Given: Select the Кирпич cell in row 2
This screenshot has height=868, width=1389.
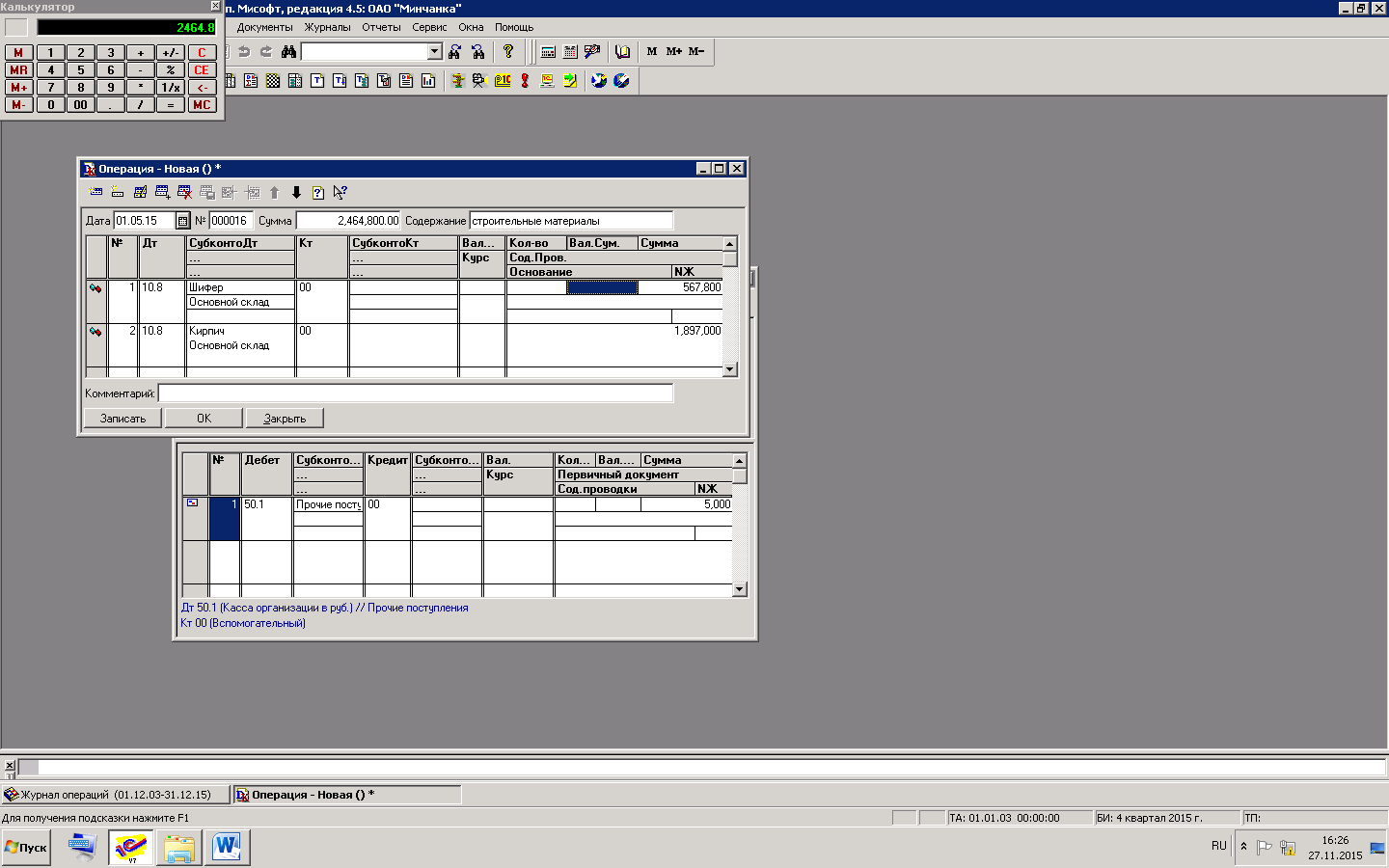Looking at the screenshot, I should (x=240, y=331).
